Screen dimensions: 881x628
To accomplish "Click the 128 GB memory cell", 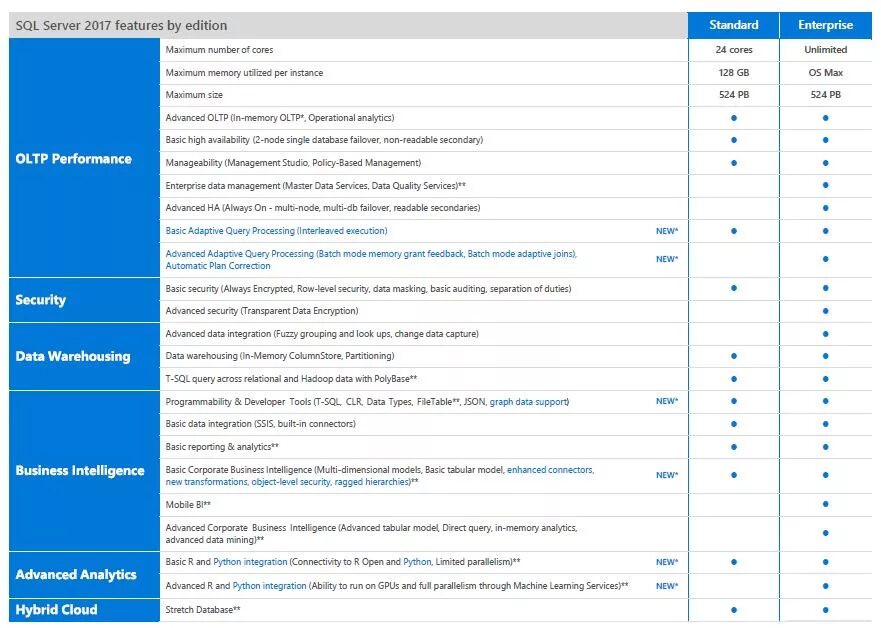I will (x=733, y=72).
